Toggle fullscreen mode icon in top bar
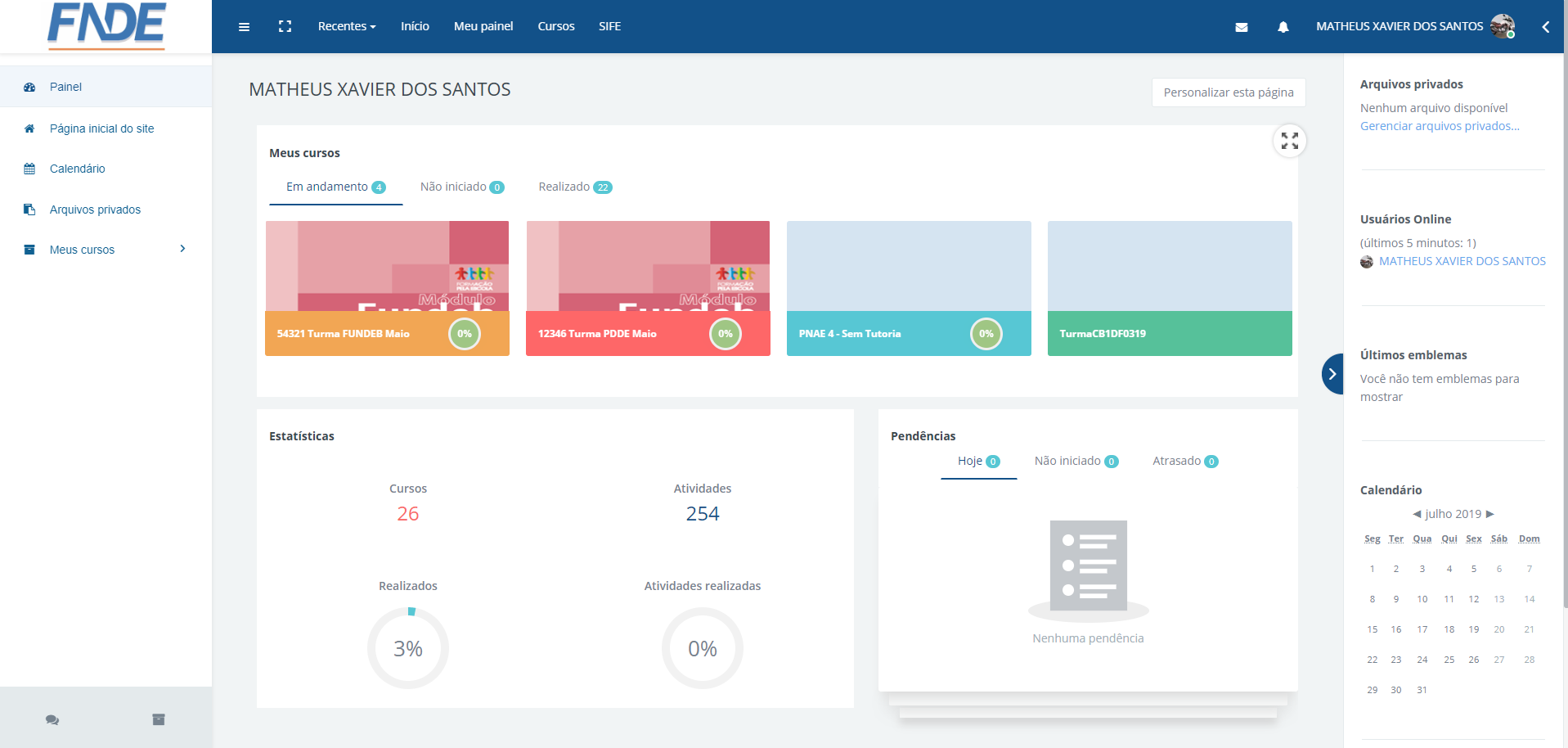The image size is (1568, 748). click(285, 27)
